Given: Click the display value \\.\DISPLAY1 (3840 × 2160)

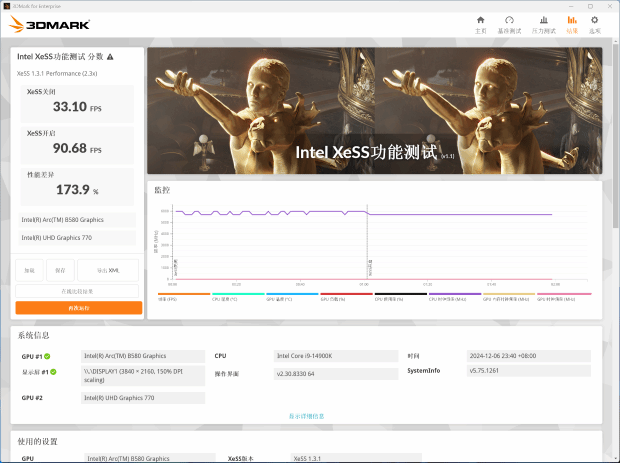Looking at the screenshot, I should [143, 376].
